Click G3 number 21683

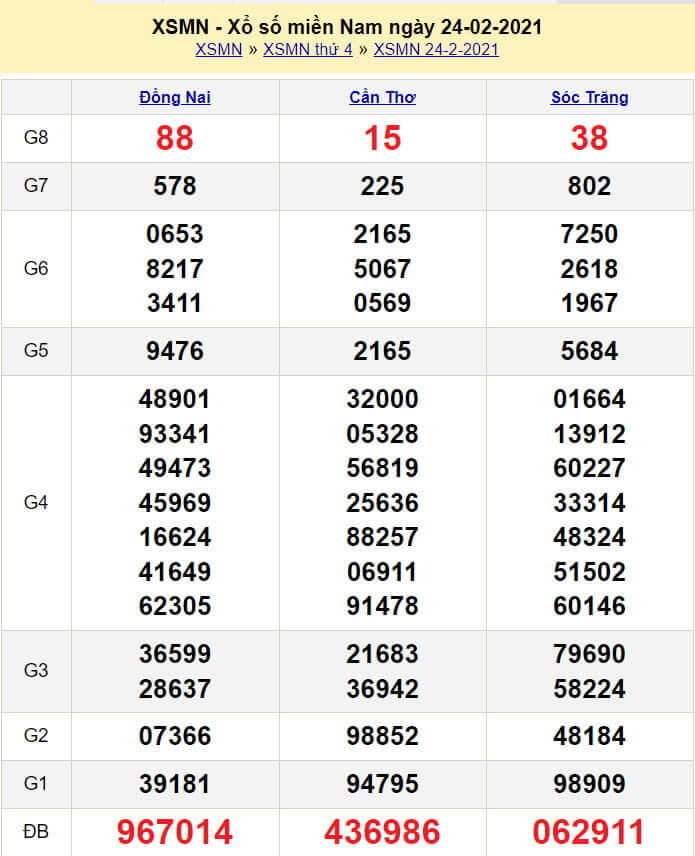(x=382, y=654)
